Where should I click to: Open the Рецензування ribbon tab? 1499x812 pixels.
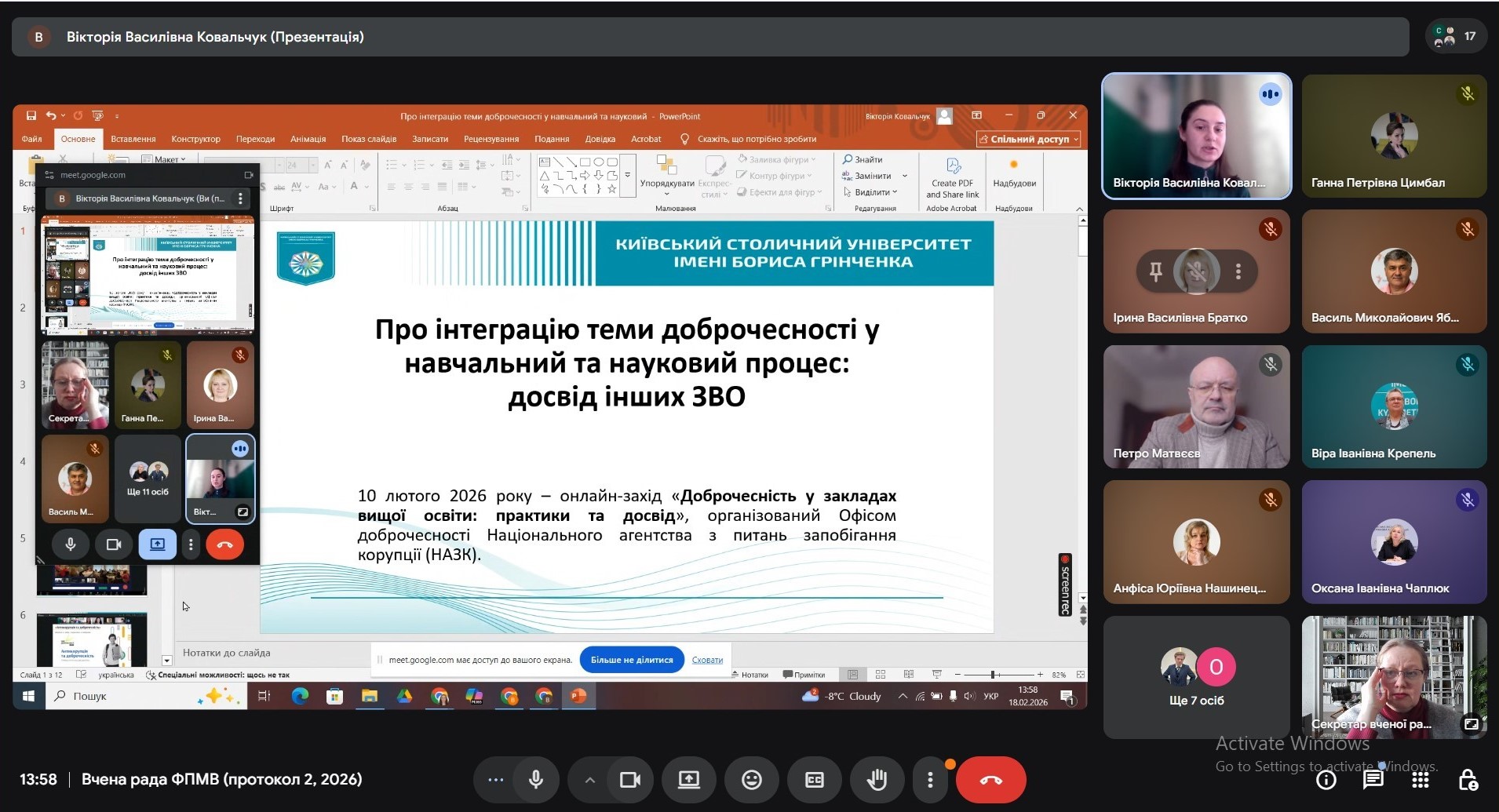[491, 139]
